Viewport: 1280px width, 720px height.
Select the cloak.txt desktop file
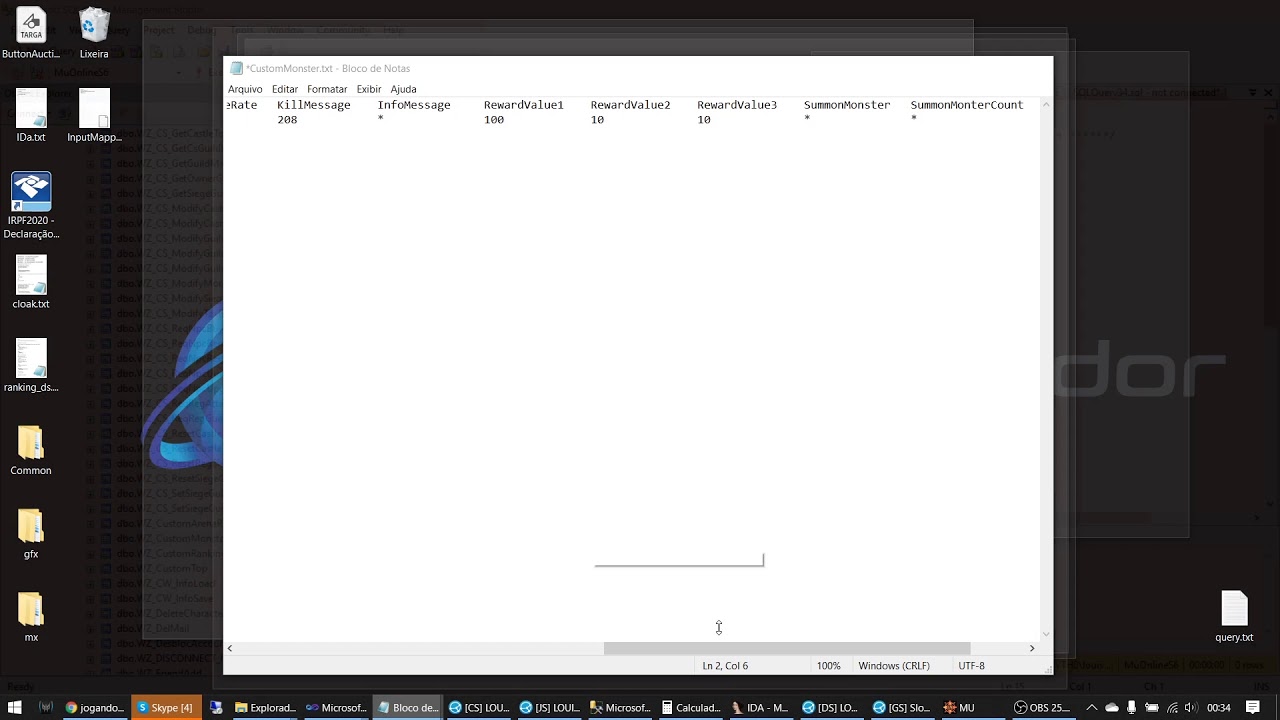click(31, 282)
